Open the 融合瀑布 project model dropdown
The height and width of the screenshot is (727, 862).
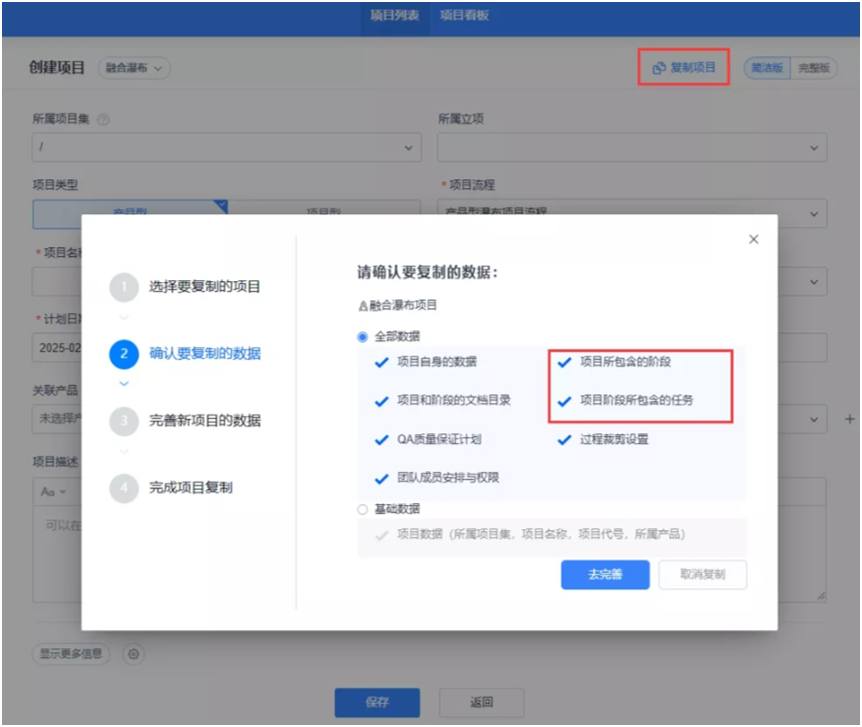[134, 68]
